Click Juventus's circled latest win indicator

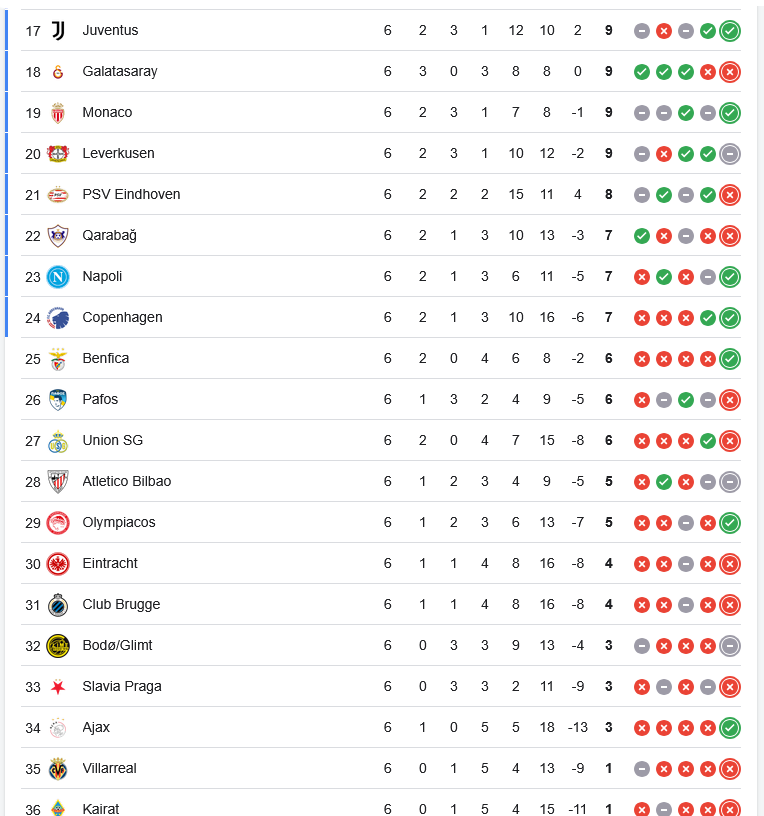pos(730,31)
